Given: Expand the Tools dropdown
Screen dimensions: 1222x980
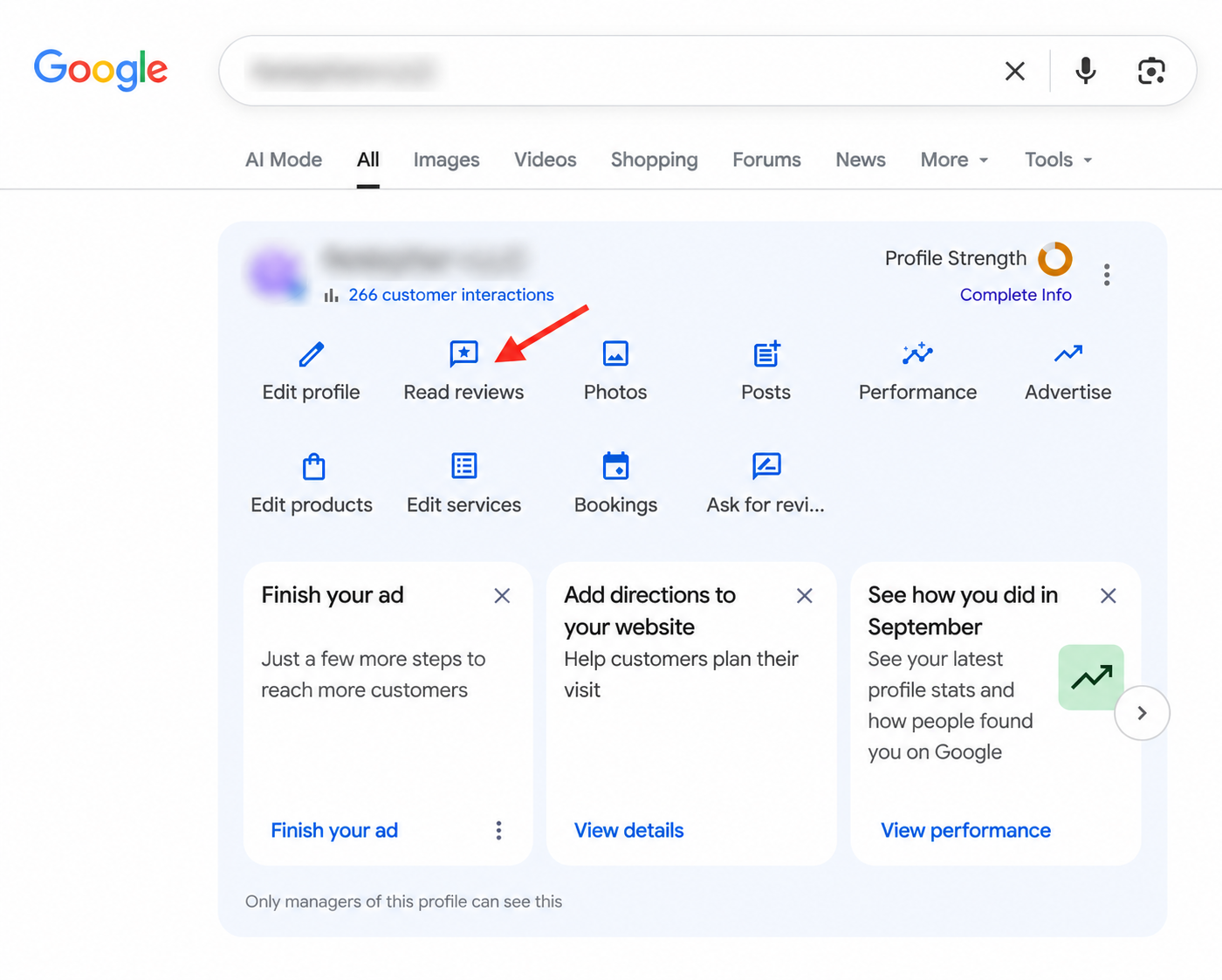Looking at the screenshot, I should 1059,160.
